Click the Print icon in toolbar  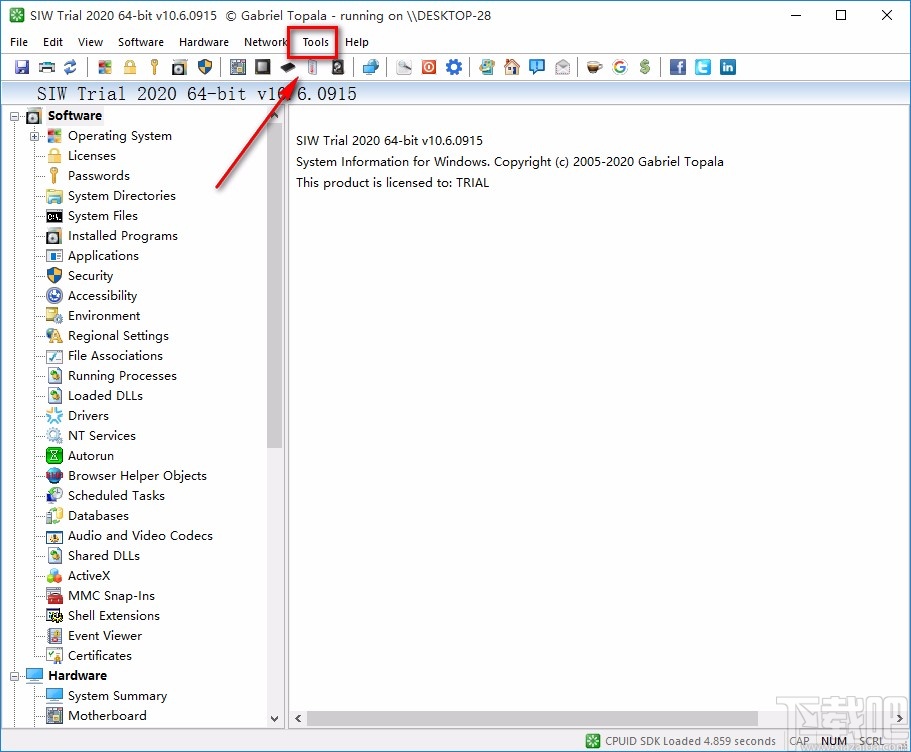point(46,67)
